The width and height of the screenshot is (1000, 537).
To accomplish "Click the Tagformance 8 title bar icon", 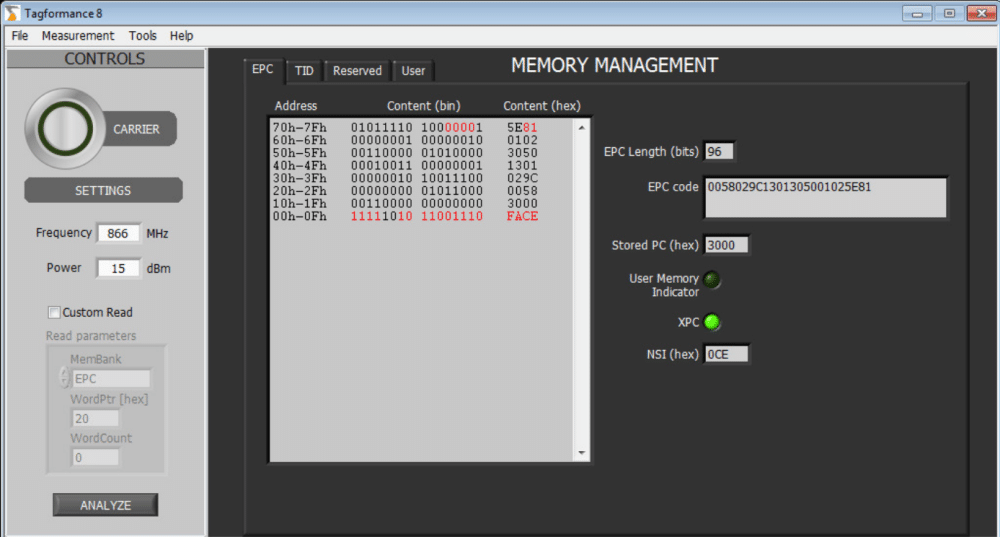I will [12, 13].
